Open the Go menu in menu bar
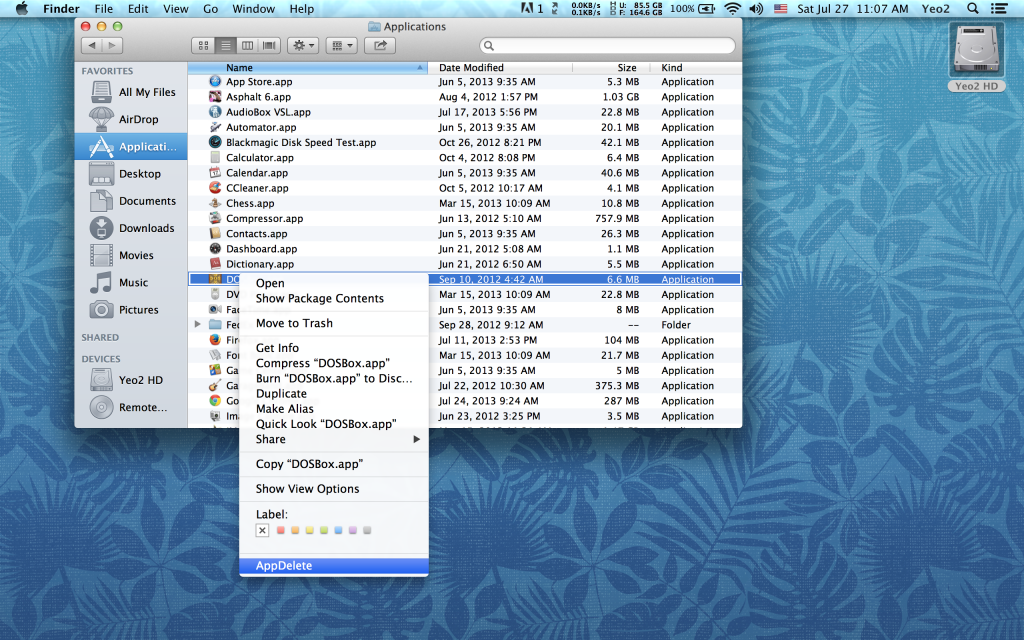This screenshot has width=1024, height=640. tap(210, 8)
